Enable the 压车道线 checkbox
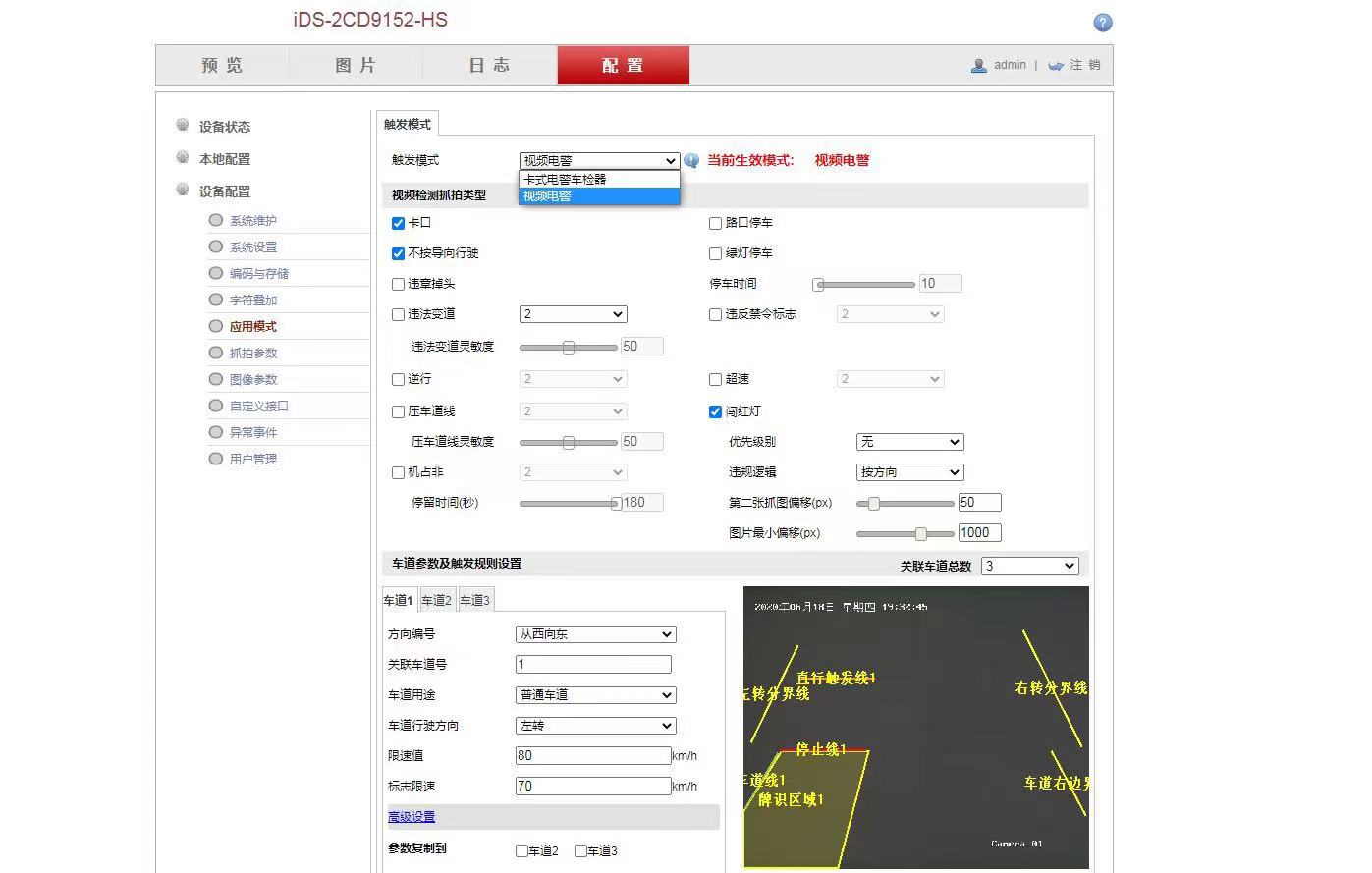This screenshot has height=873, width=1372. tap(398, 411)
